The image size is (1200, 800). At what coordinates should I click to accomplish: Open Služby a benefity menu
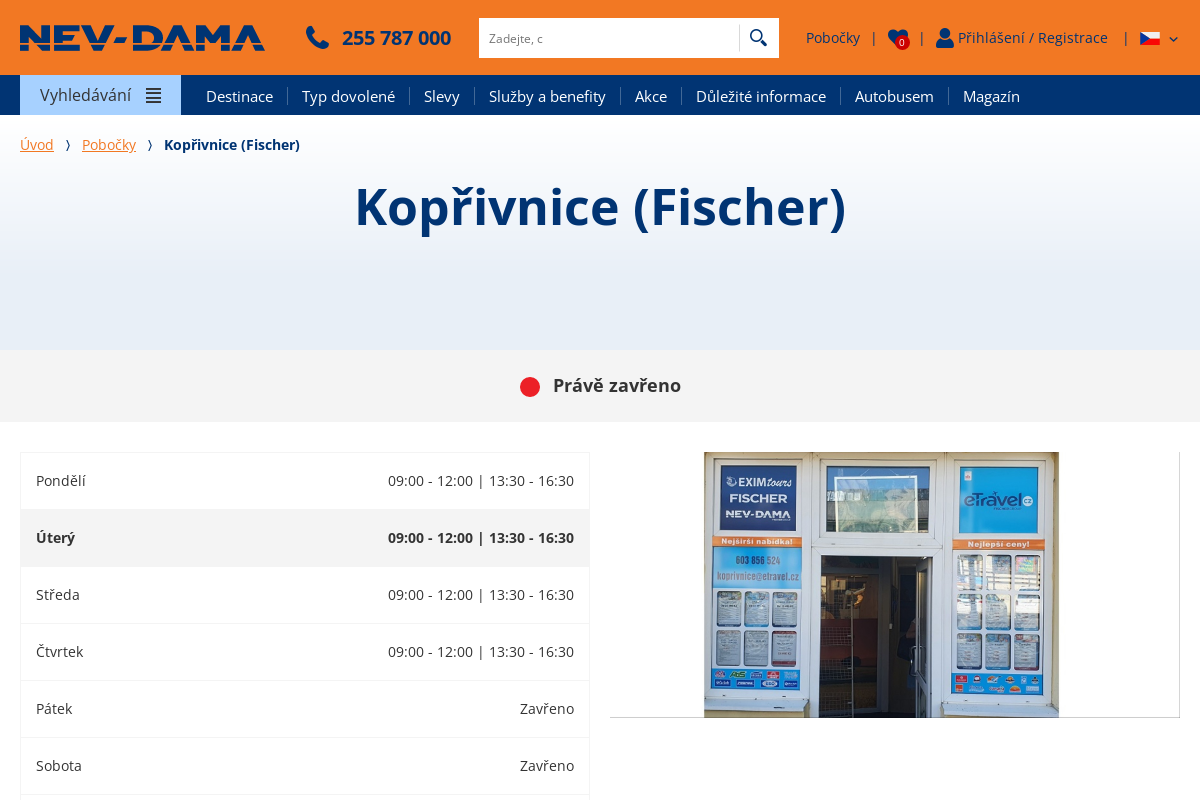tap(547, 96)
